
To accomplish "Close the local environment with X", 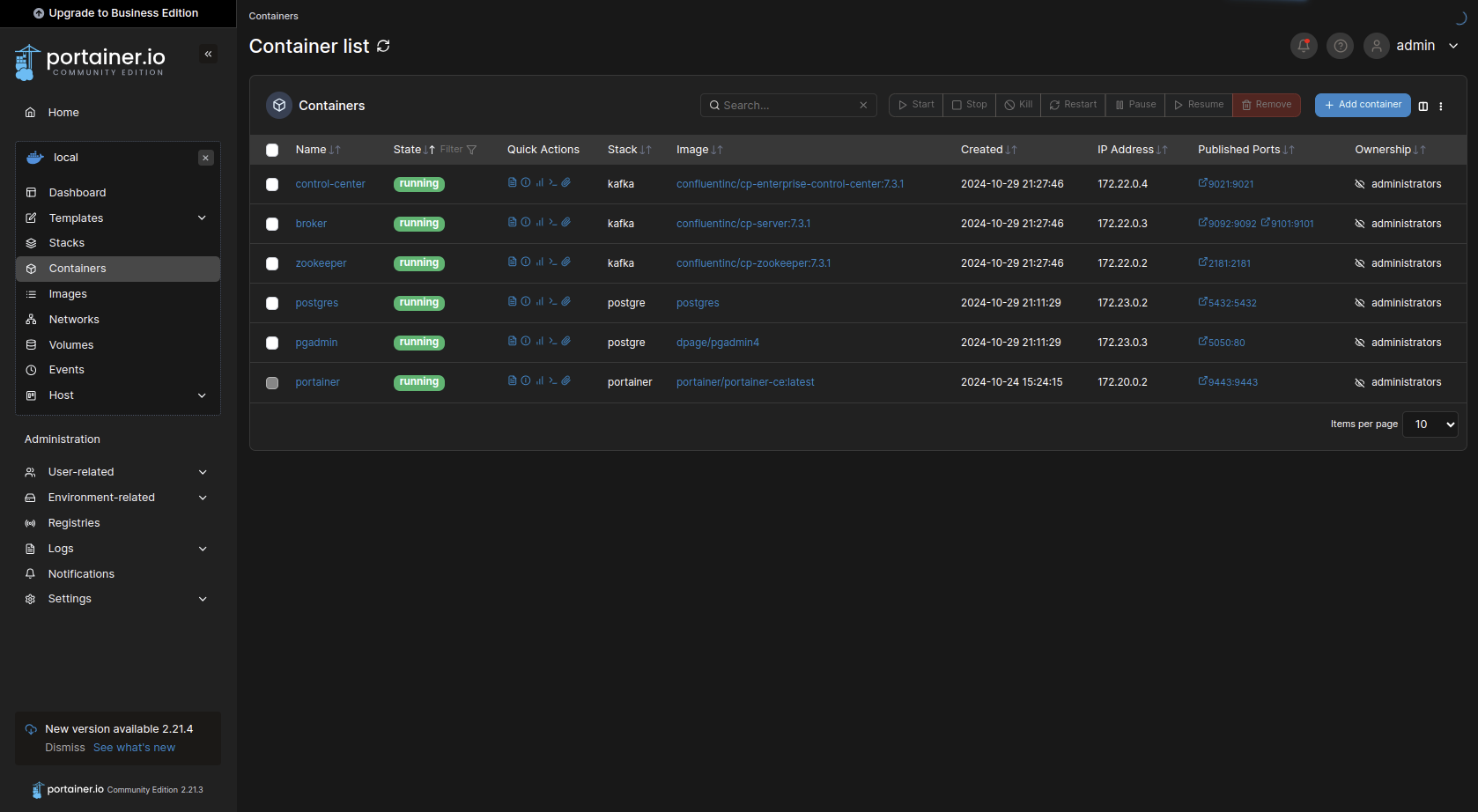I will (x=206, y=158).
